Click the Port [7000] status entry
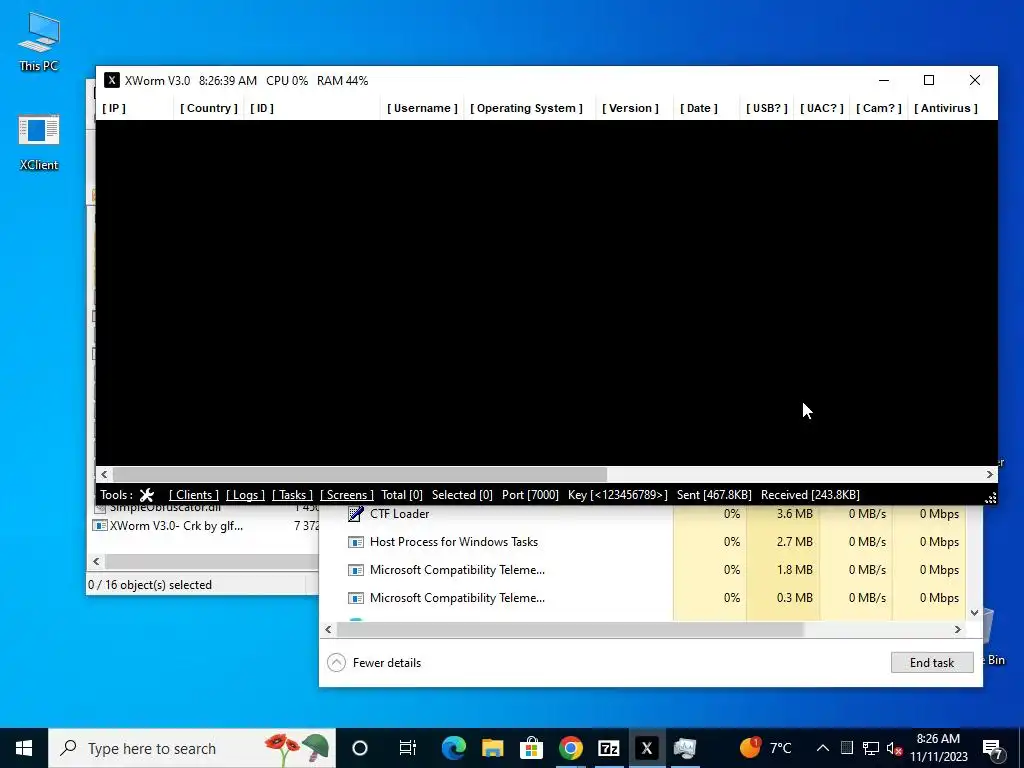 pos(530,495)
